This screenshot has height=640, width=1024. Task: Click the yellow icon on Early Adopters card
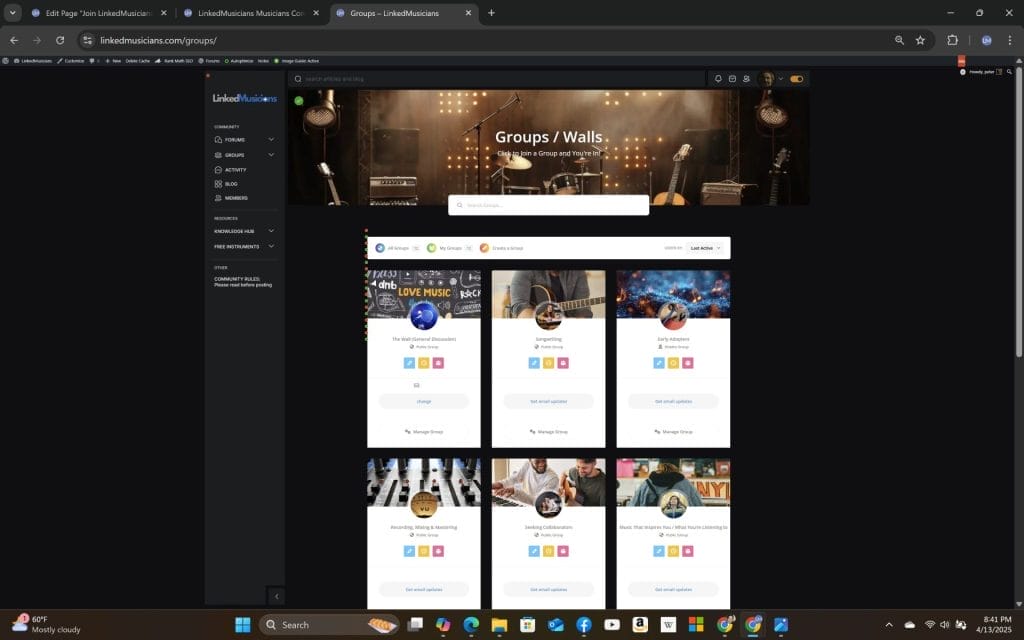tap(673, 363)
